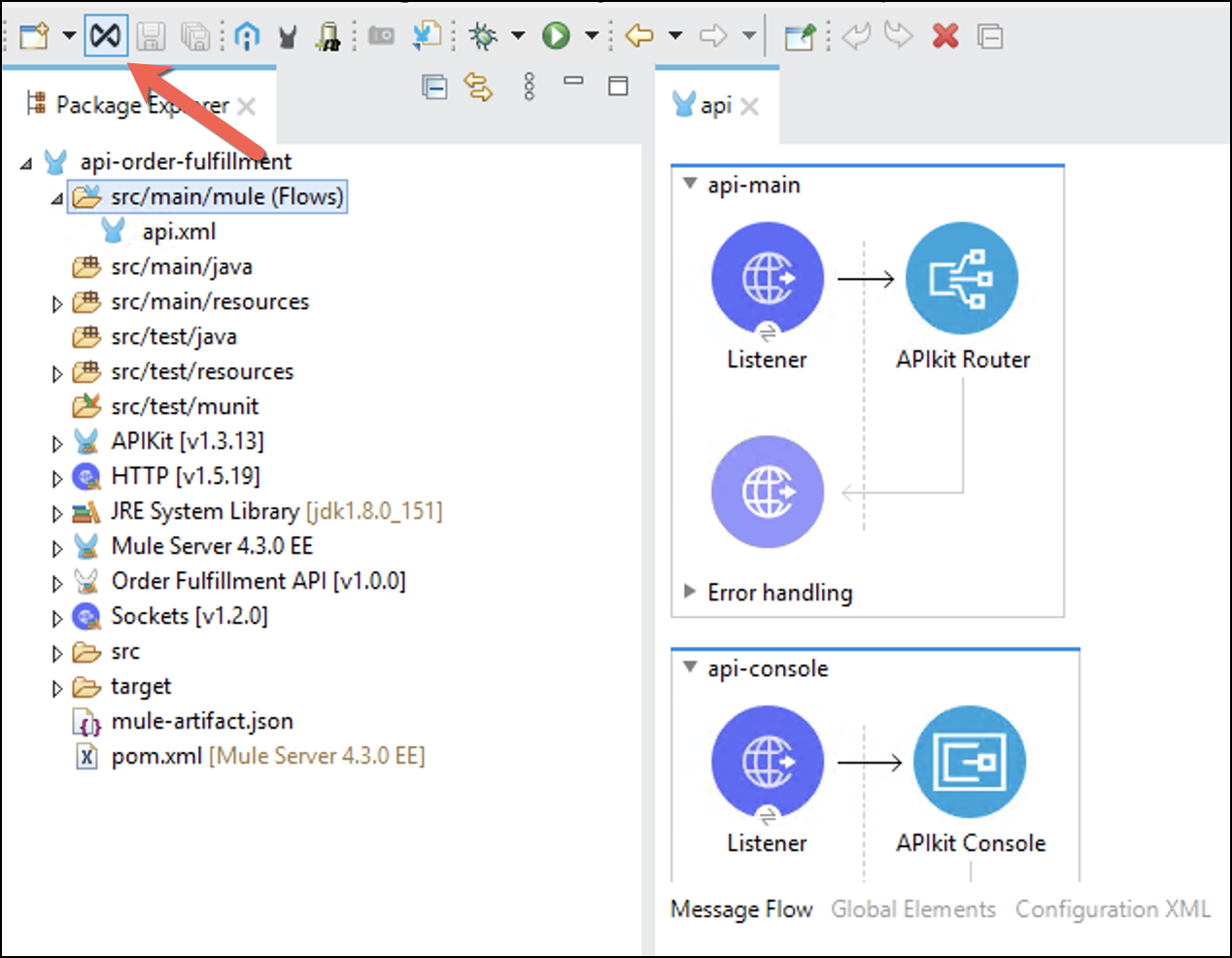Expand the src/test/resources folder
Image resolution: width=1232 pixels, height=958 pixels.
pyautogui.click(x=57, y=374)
